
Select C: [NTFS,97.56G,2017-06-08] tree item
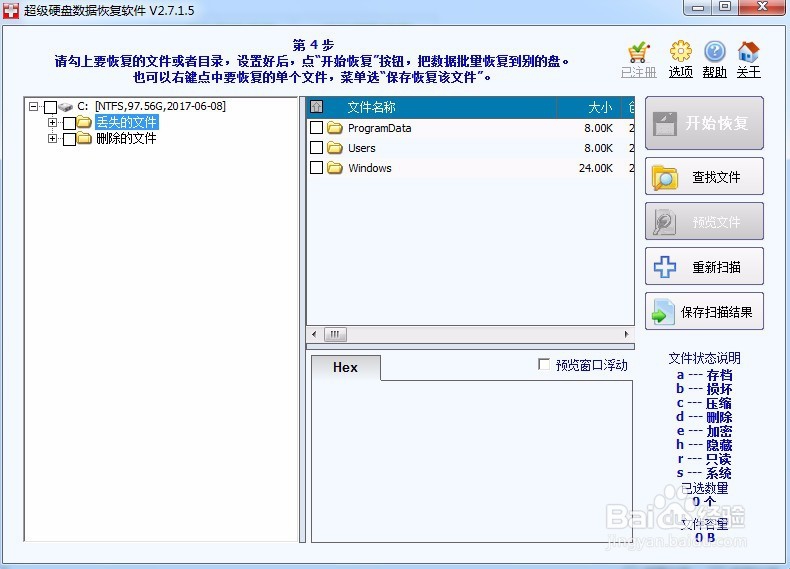click(152, 106)
